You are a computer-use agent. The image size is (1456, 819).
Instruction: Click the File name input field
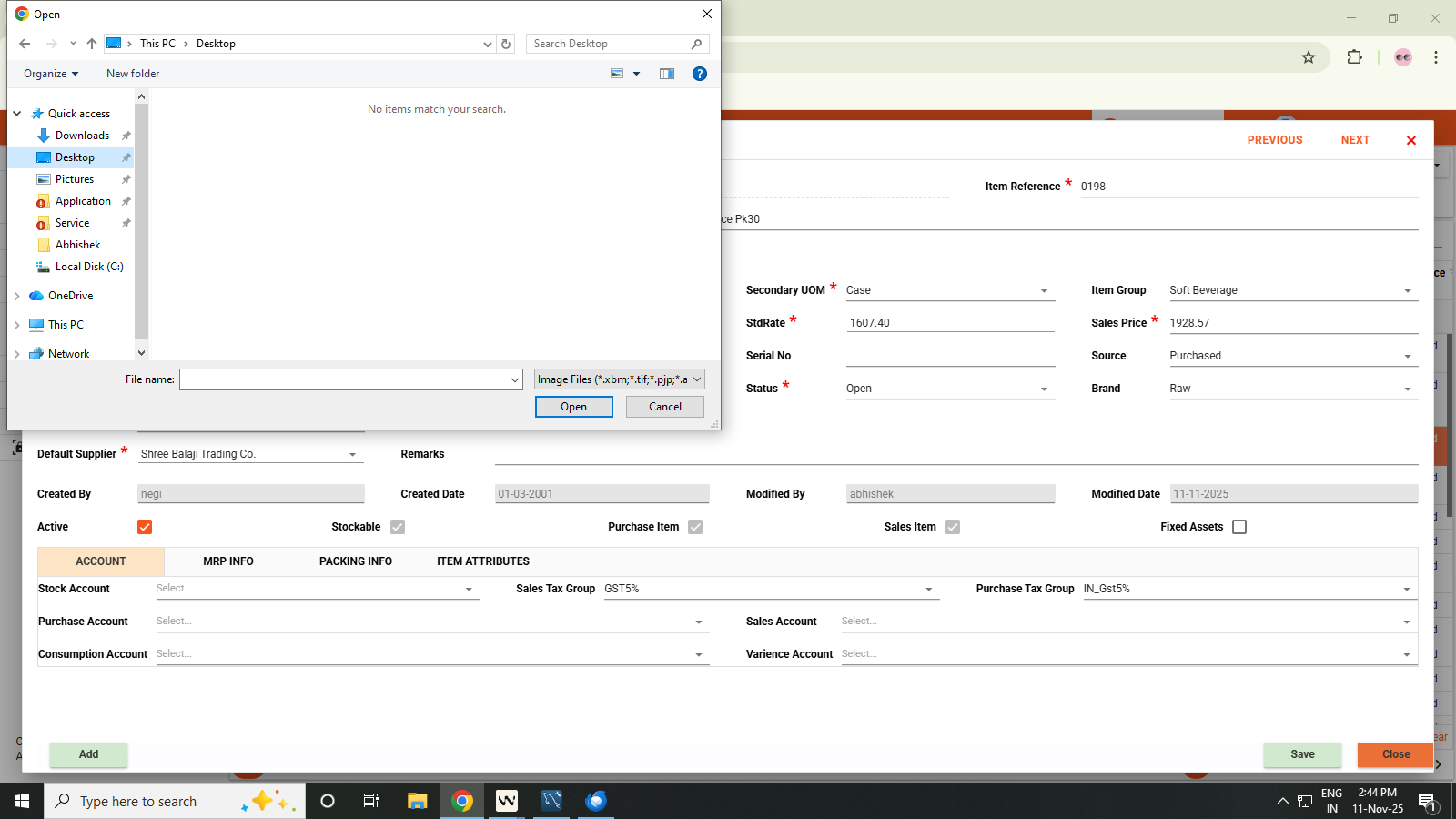pyautogui.click(x=344, y=379)
